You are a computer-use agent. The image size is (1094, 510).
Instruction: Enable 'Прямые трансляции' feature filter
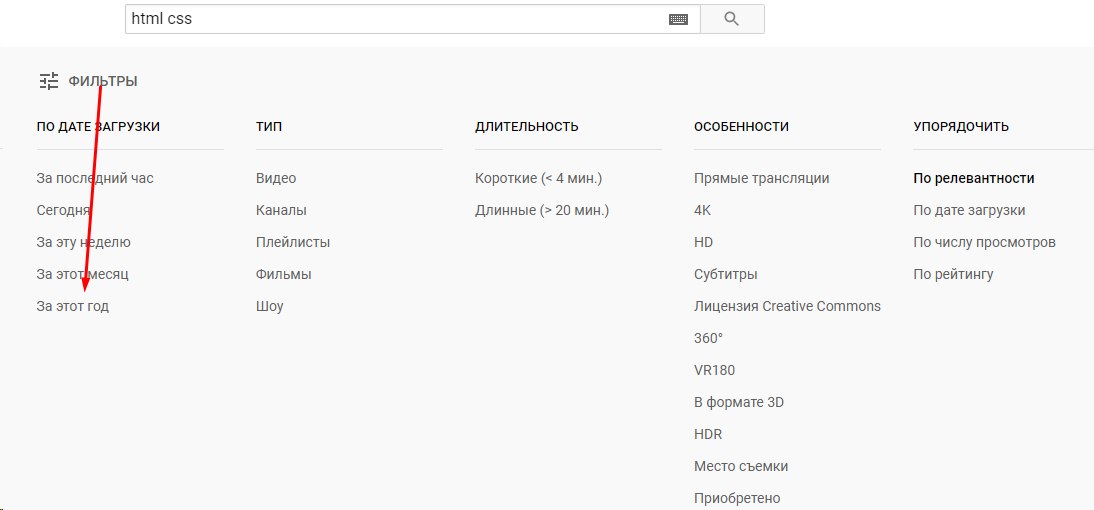762,179
